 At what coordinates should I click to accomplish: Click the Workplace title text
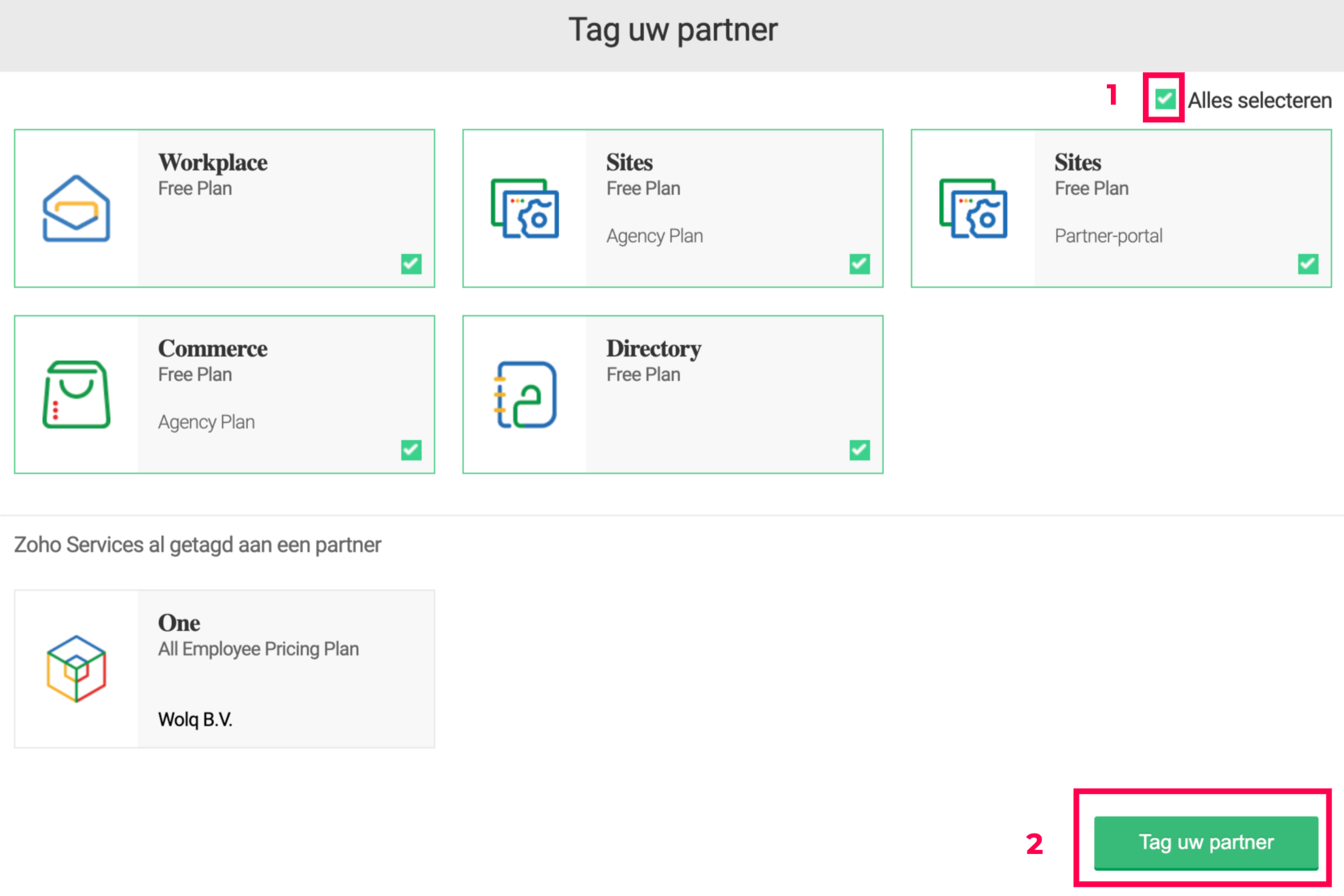[x=213, y=162]
